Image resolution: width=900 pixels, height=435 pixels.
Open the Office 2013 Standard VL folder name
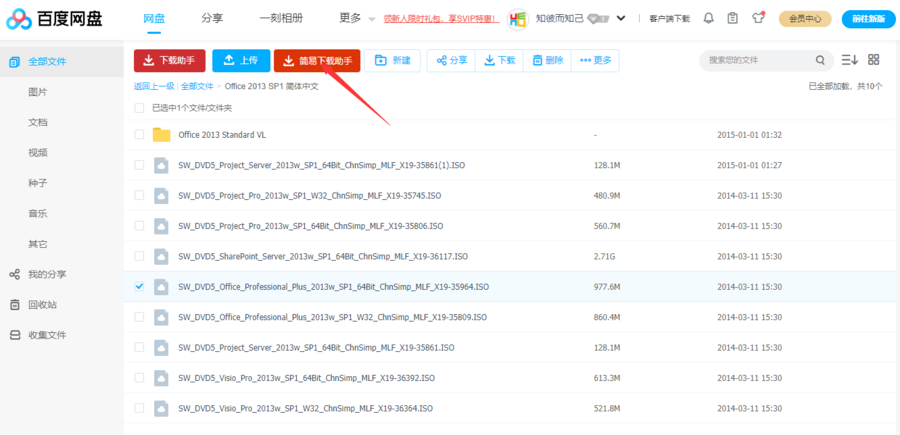[x=222, y=135]
